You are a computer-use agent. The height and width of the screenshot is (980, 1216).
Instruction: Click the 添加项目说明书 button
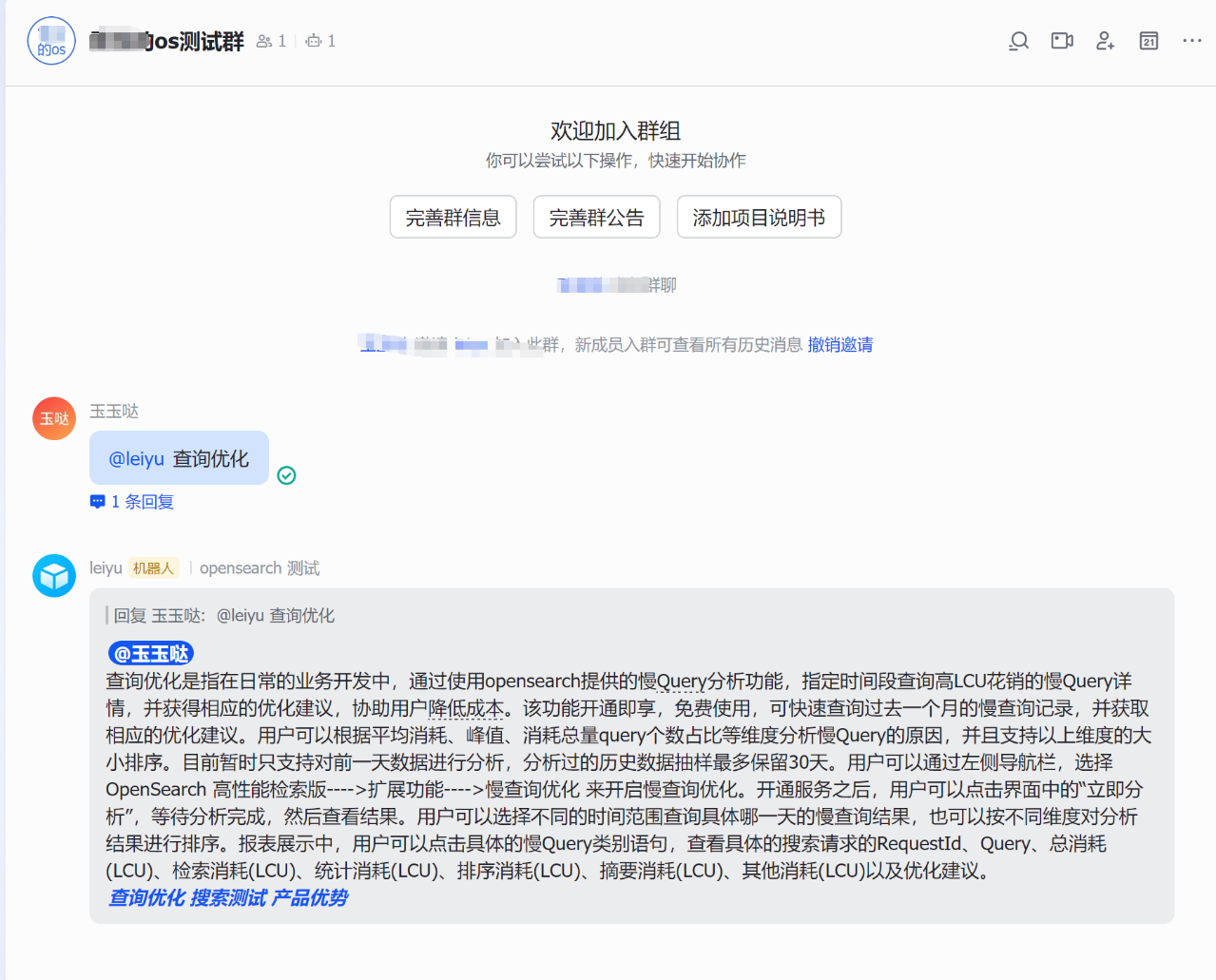point(758,217)
